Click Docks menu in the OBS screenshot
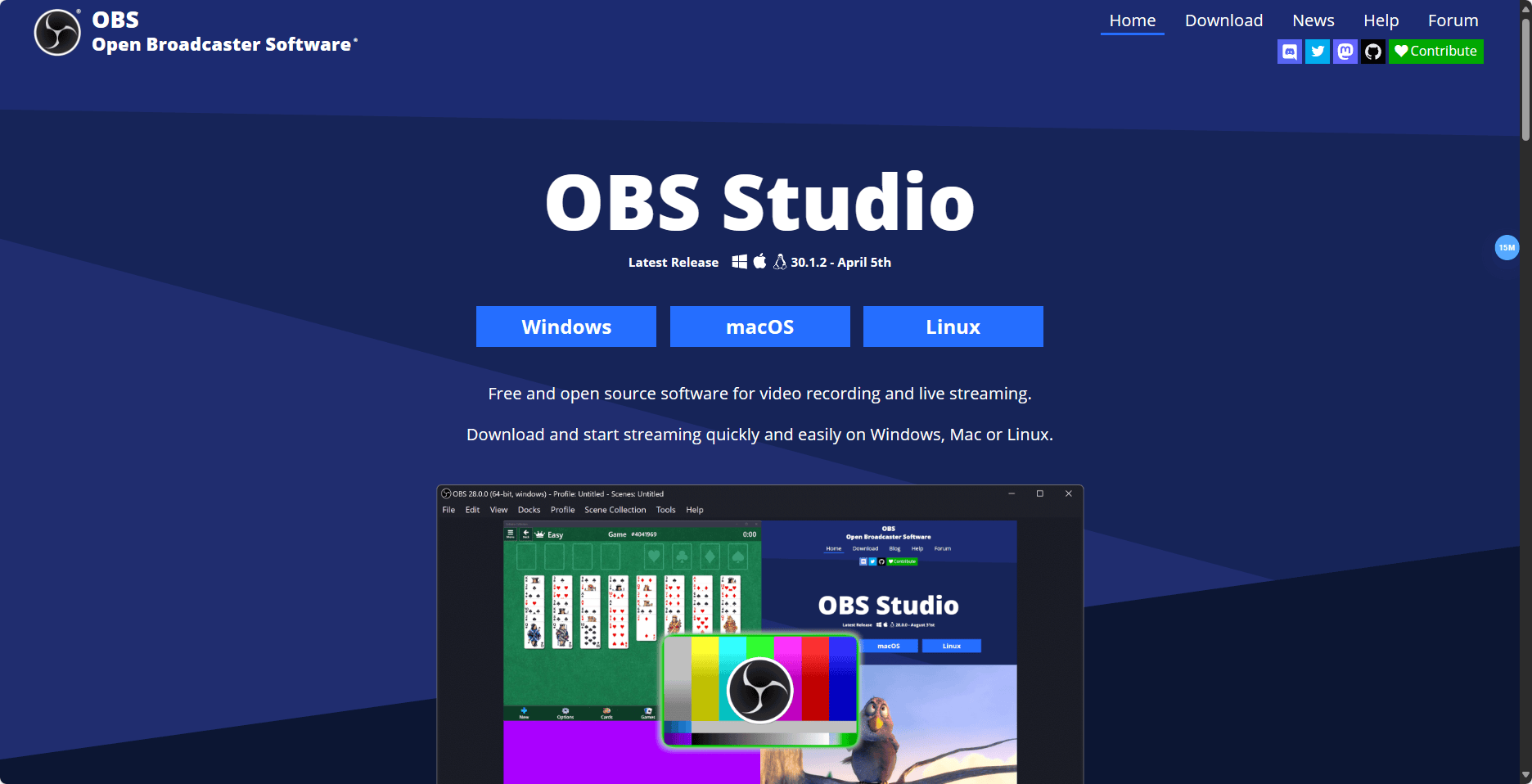 [529, 510]
